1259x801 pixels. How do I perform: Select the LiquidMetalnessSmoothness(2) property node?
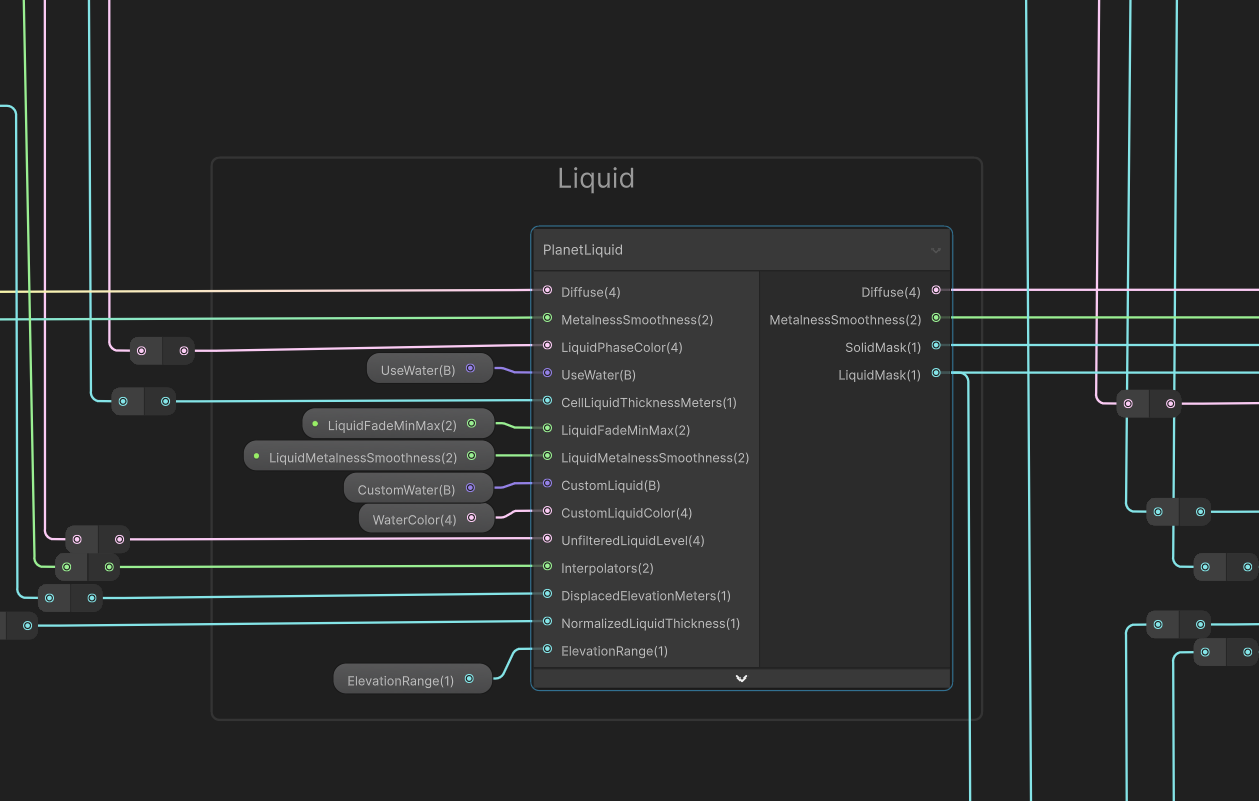[362, 457]
